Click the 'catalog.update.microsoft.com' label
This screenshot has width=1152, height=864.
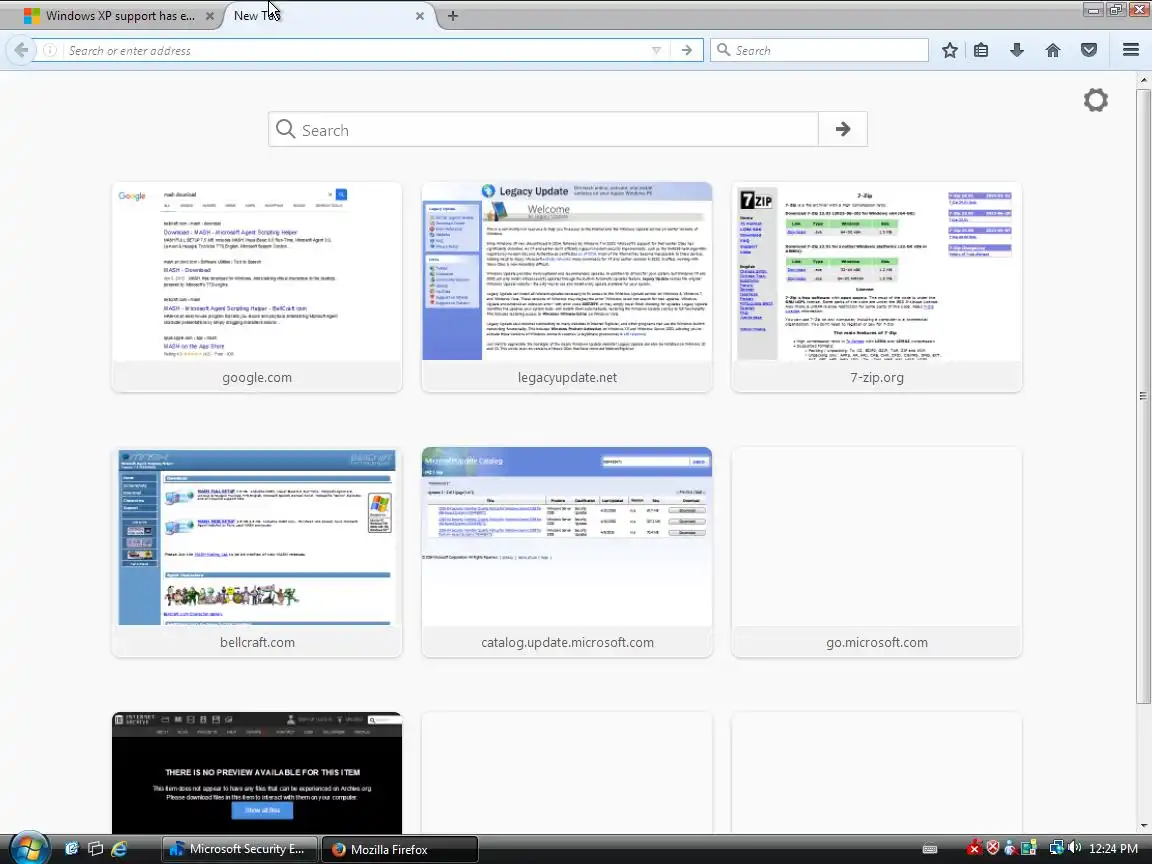point(566,642)
